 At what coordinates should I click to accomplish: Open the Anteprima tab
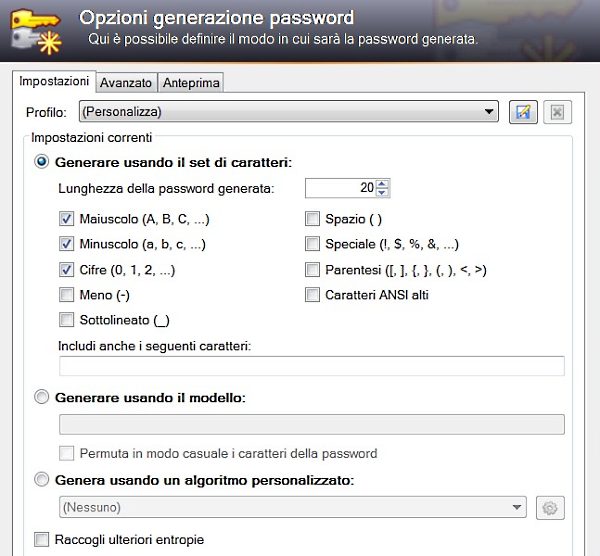pos(192,83)
